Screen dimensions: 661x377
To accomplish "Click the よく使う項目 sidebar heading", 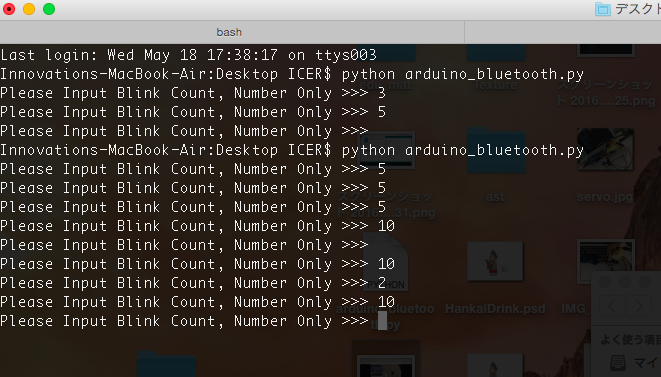I will click(x=630, y=340).
